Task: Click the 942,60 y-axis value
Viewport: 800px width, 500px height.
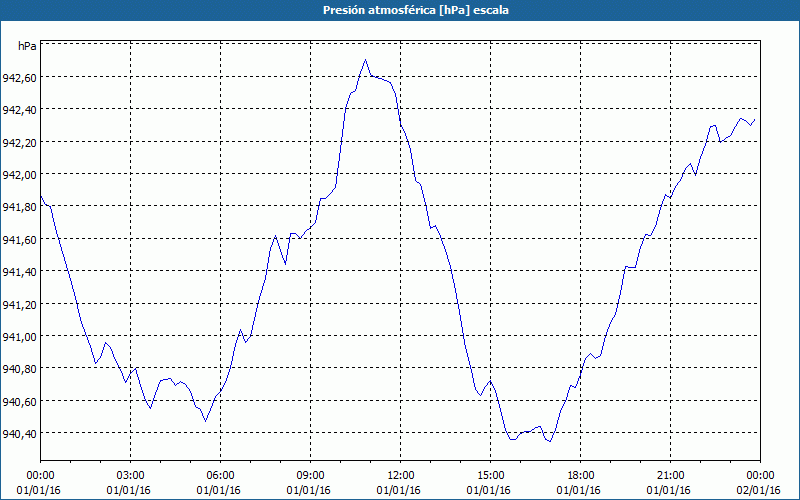Action: (19, 78)
